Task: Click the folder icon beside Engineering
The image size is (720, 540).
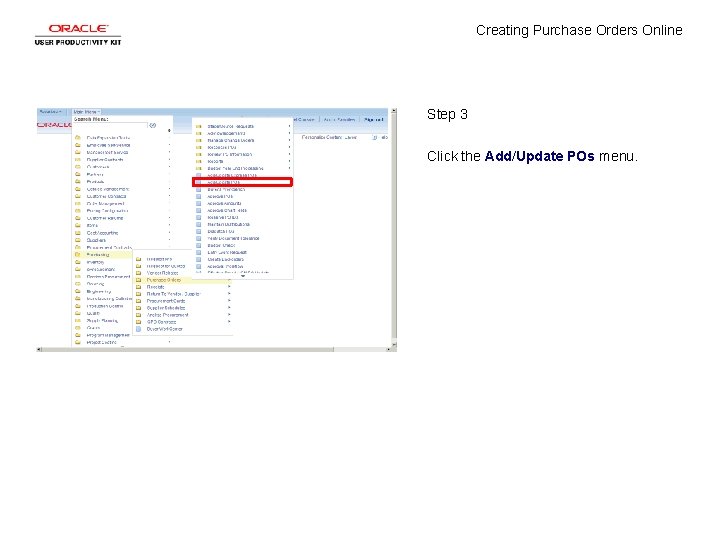Action: point(78,291)
